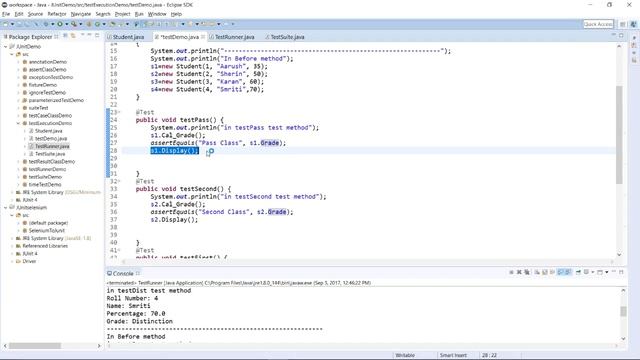Click the Save All toolbar icon
This screenshot has height=360, width=640.
(x=27, y=24)
